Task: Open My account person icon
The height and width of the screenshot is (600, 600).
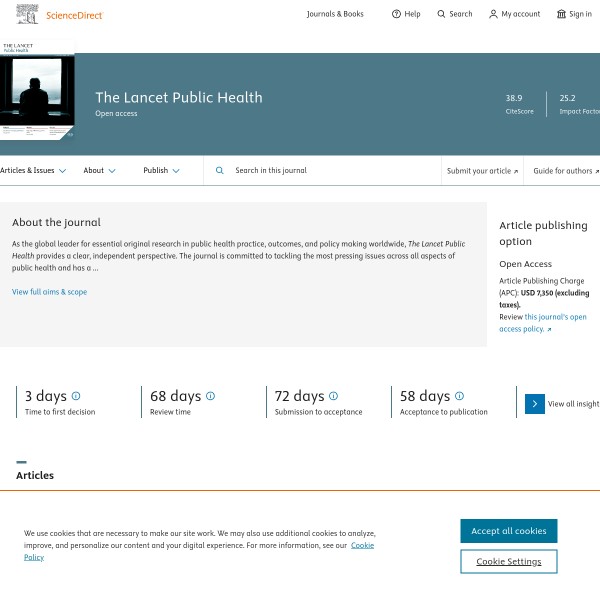Action: coord(493,14)
